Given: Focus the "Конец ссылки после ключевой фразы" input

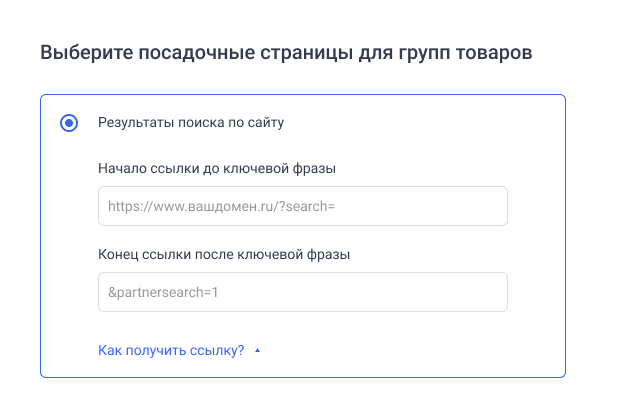Looking at the screenshot, I should coord(303,292).
